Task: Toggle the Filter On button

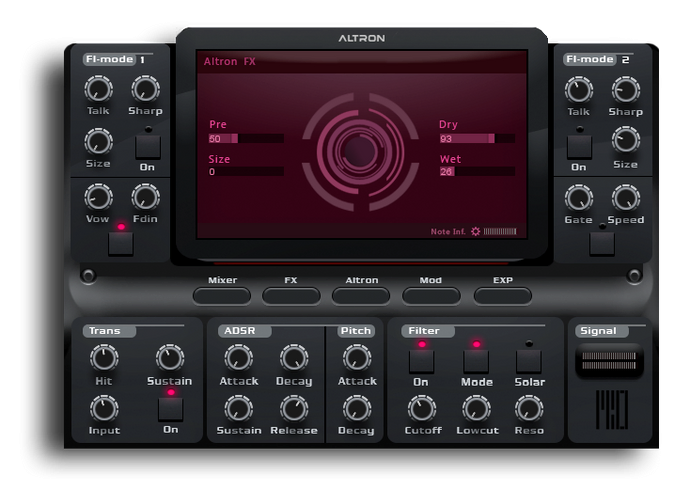Action: pos(422,362)
